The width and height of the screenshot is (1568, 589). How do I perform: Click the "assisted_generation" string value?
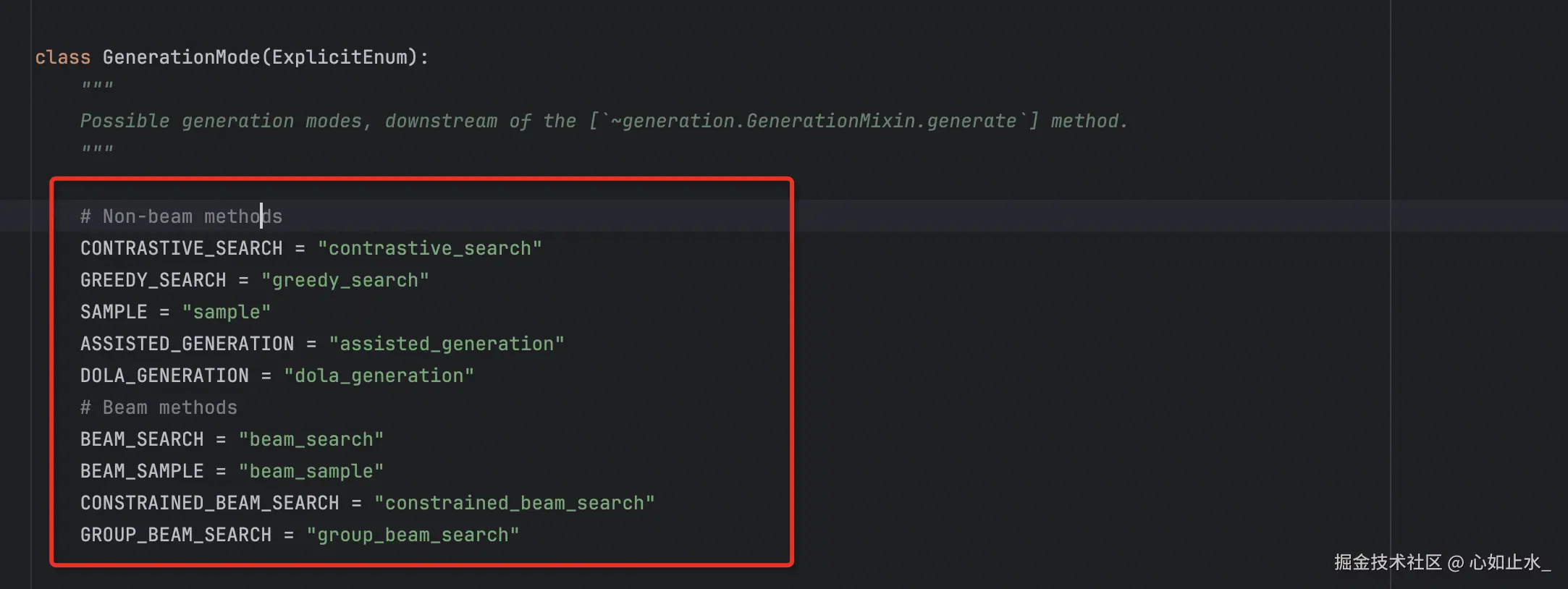coord(447,344)
